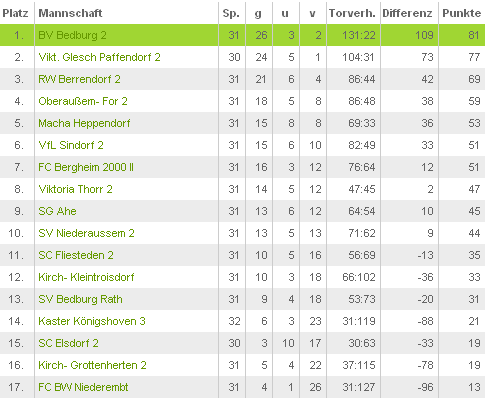Open SV Niederaussem 2 team page
The height and width of the screenshot is (398, 485).
coord(86,233)
